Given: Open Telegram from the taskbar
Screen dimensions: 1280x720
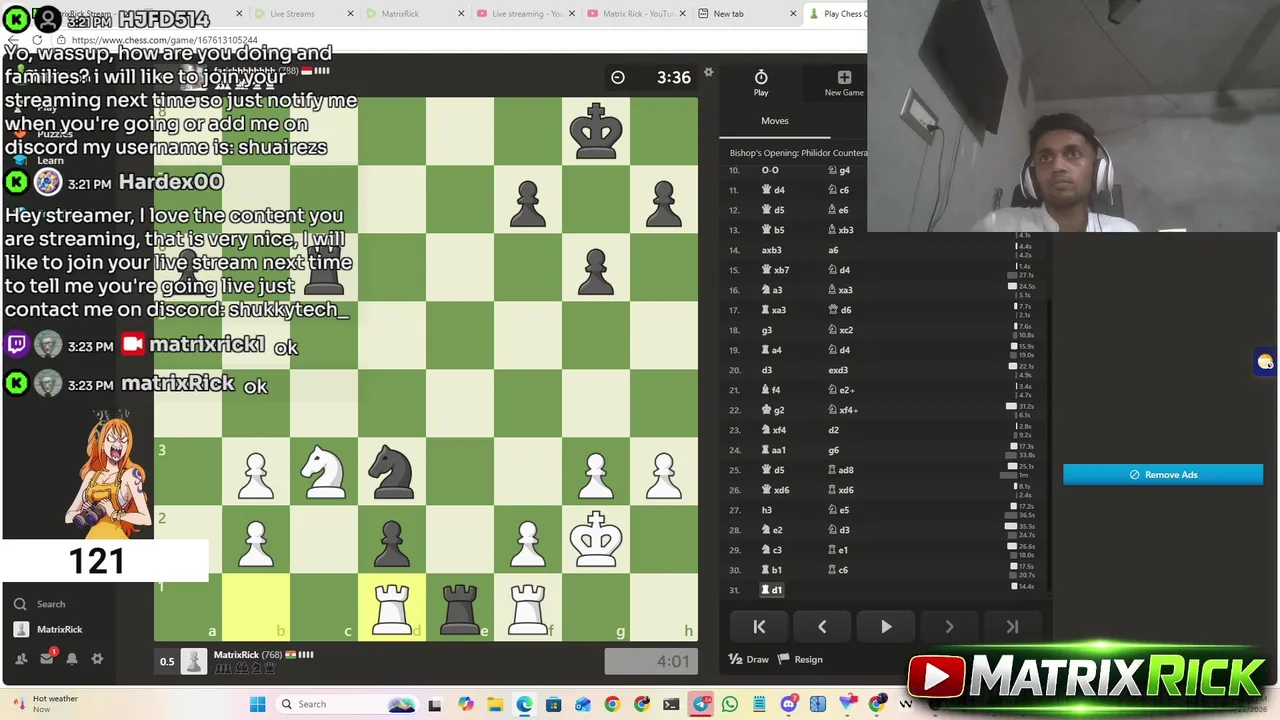Looking at the screenshot, I should pos(701,704).
